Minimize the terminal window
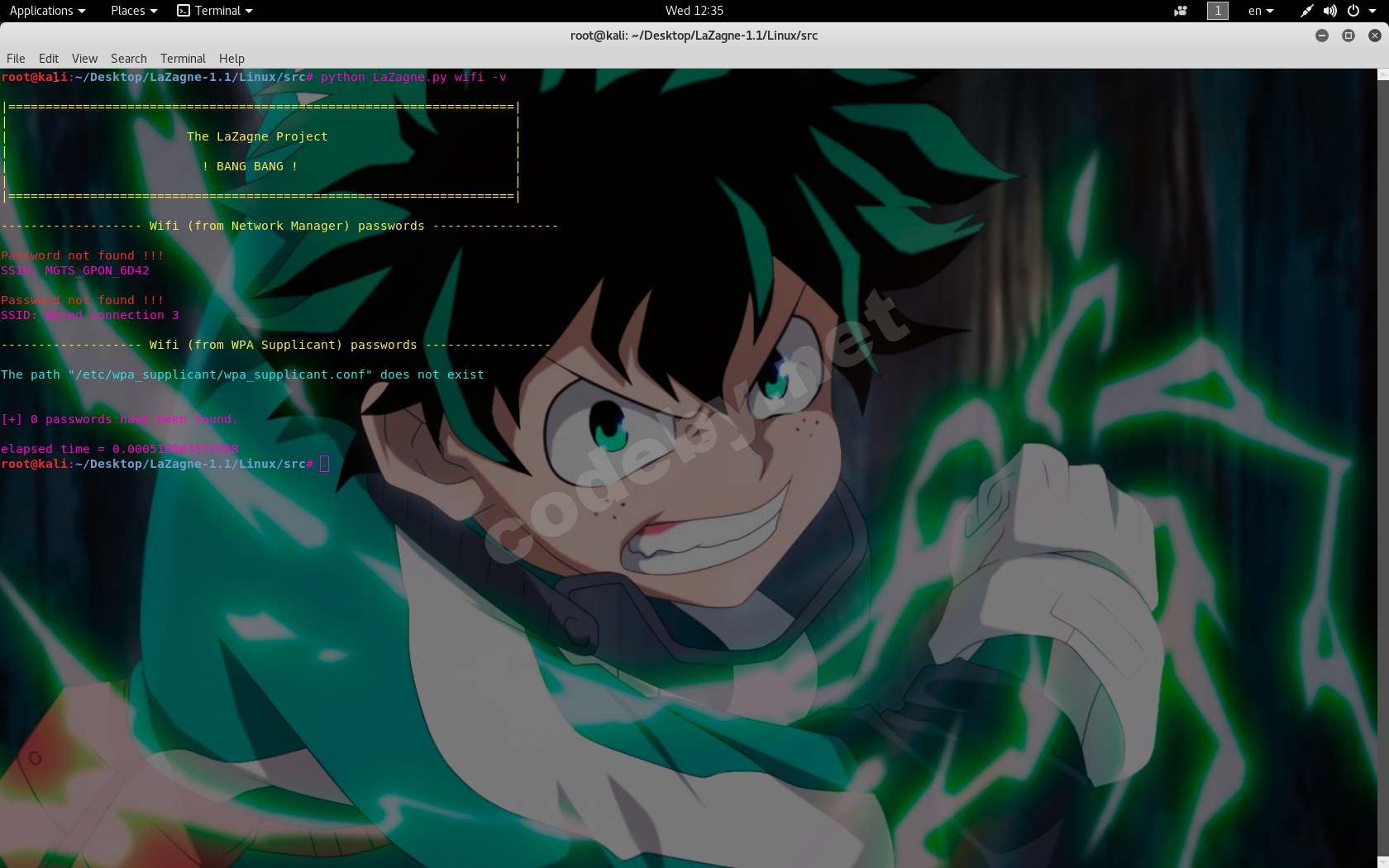The width and height of the screenshot is (1389, 868). pos(1322,36)
